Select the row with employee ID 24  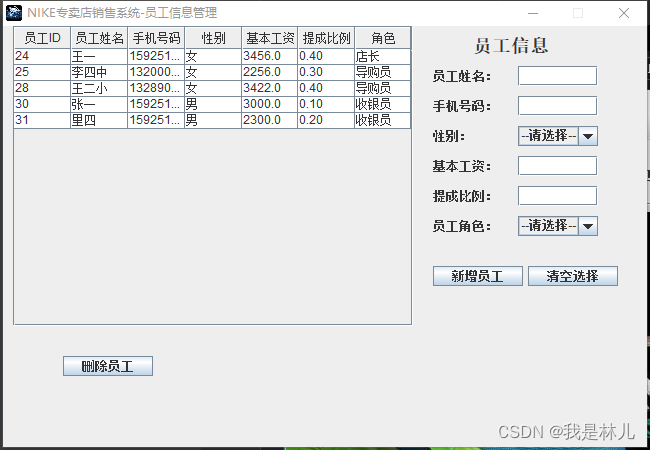(212, 56)
